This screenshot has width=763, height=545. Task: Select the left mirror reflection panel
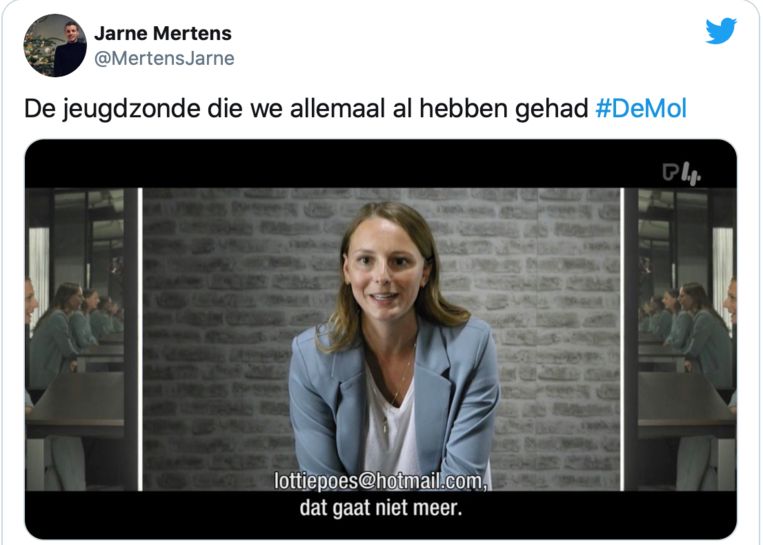81,339
